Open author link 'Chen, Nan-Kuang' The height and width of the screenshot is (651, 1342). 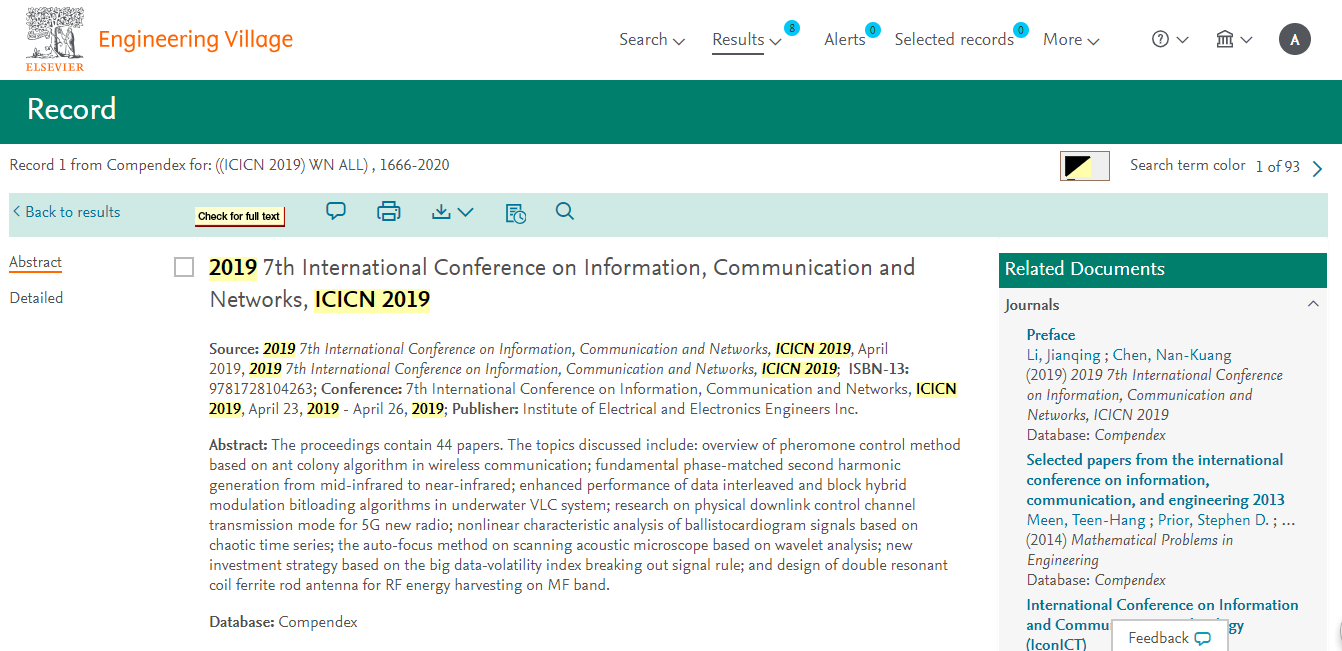click(1172, 355)
